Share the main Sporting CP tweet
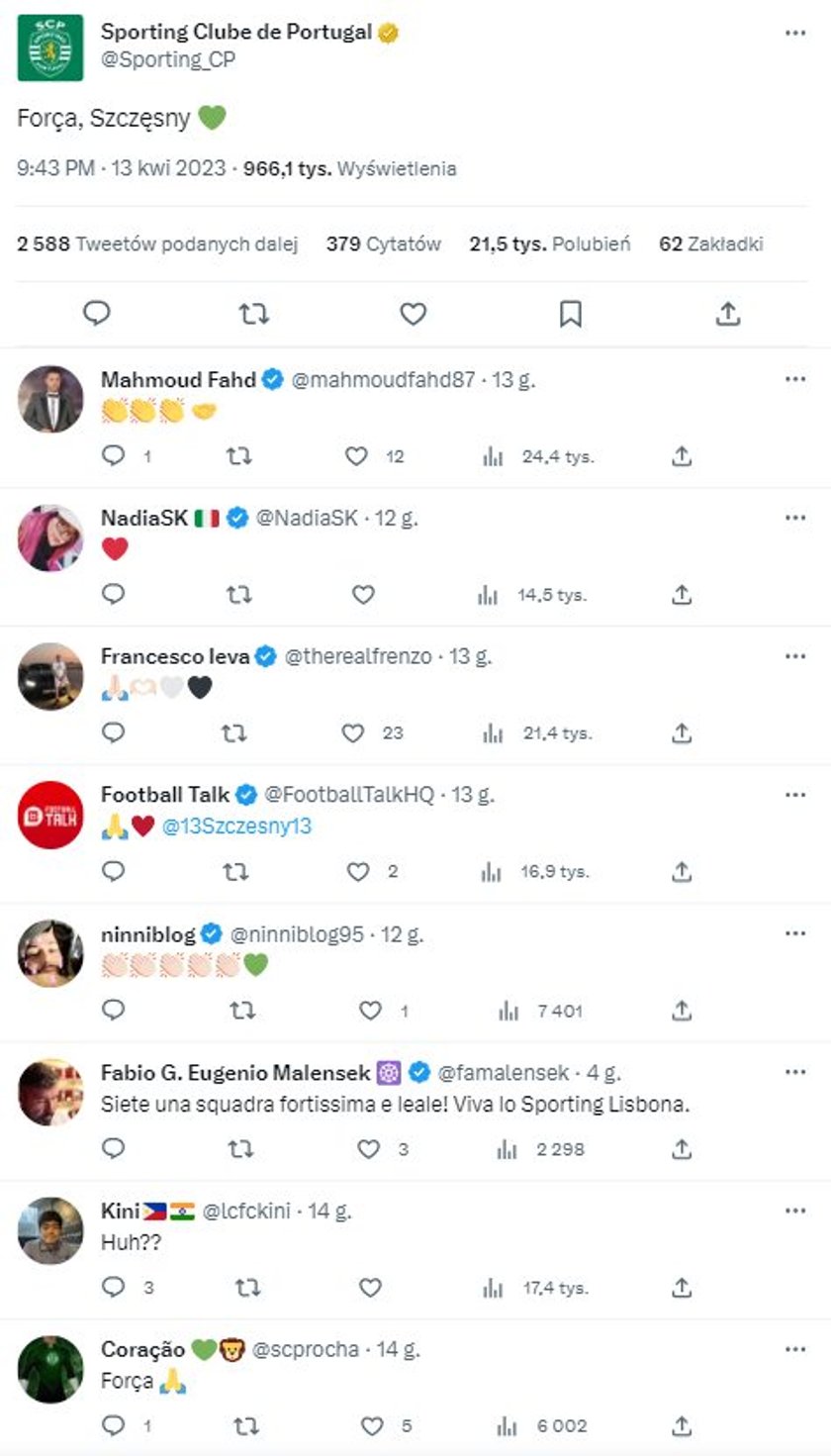 728,314
